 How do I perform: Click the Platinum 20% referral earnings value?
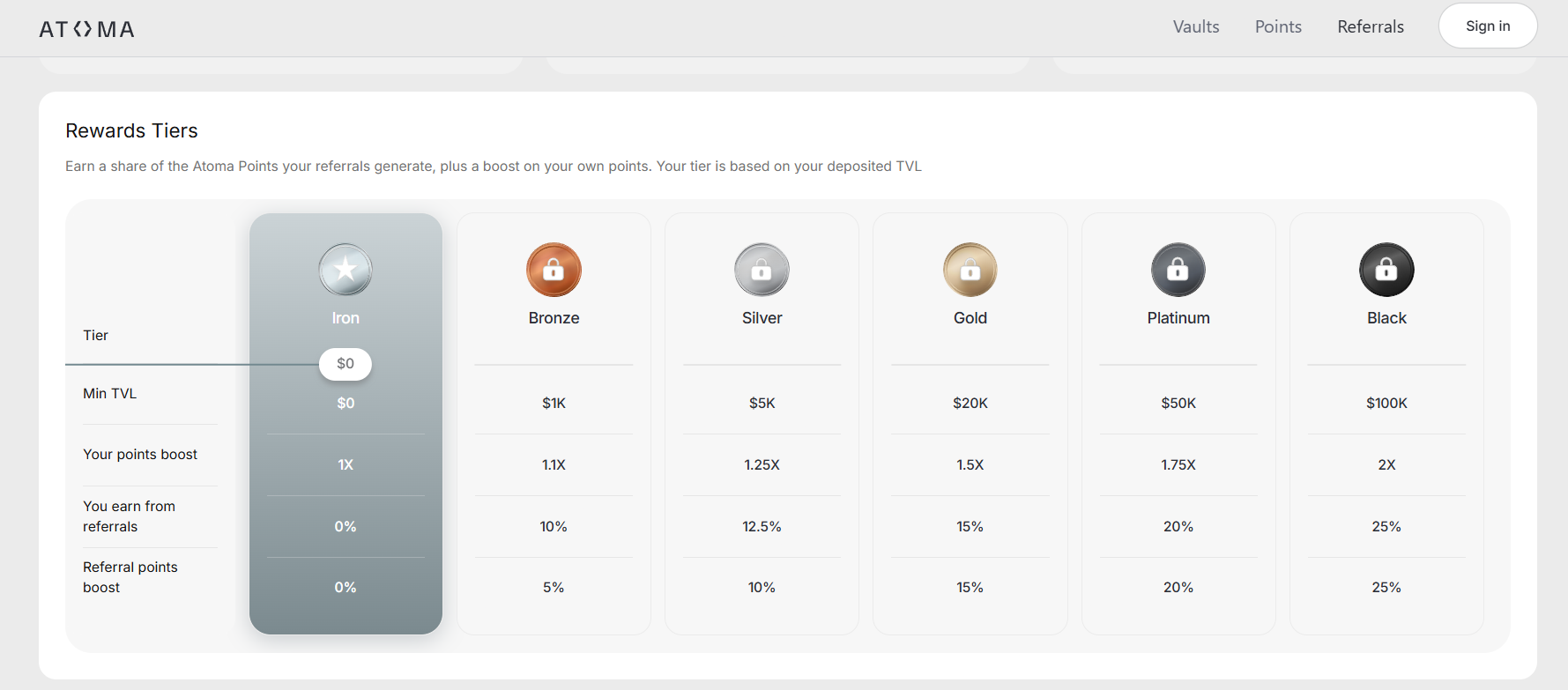(1178, 526)
